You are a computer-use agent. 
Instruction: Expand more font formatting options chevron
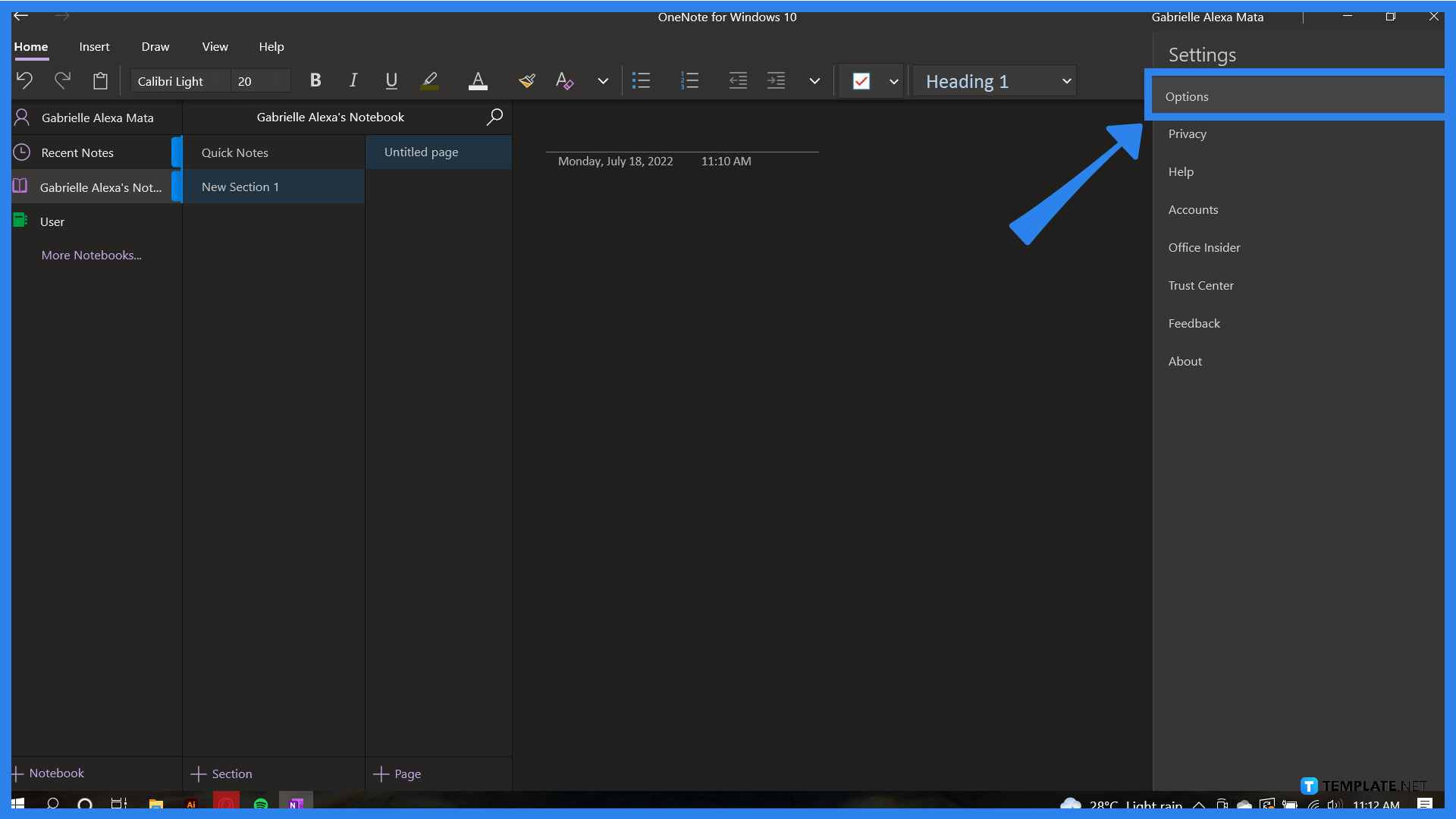(602, 80)
